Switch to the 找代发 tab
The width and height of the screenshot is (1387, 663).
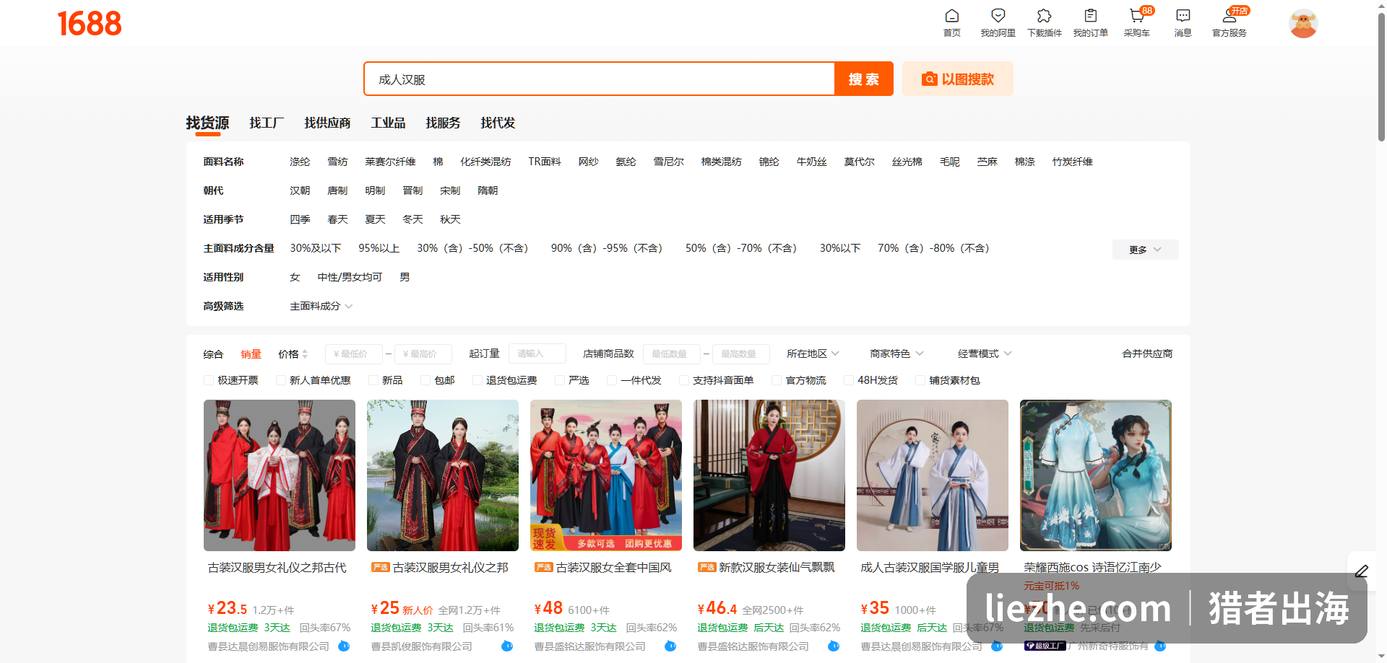(x=498, y=123)
